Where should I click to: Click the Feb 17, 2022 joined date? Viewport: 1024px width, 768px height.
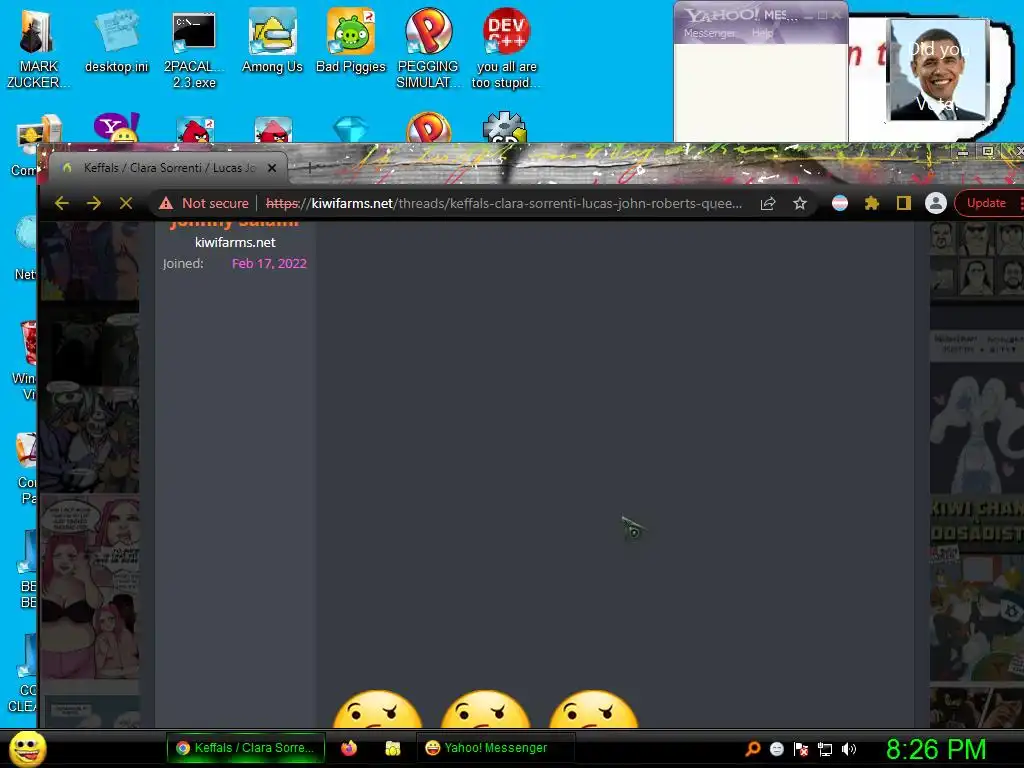pos(269,263)
